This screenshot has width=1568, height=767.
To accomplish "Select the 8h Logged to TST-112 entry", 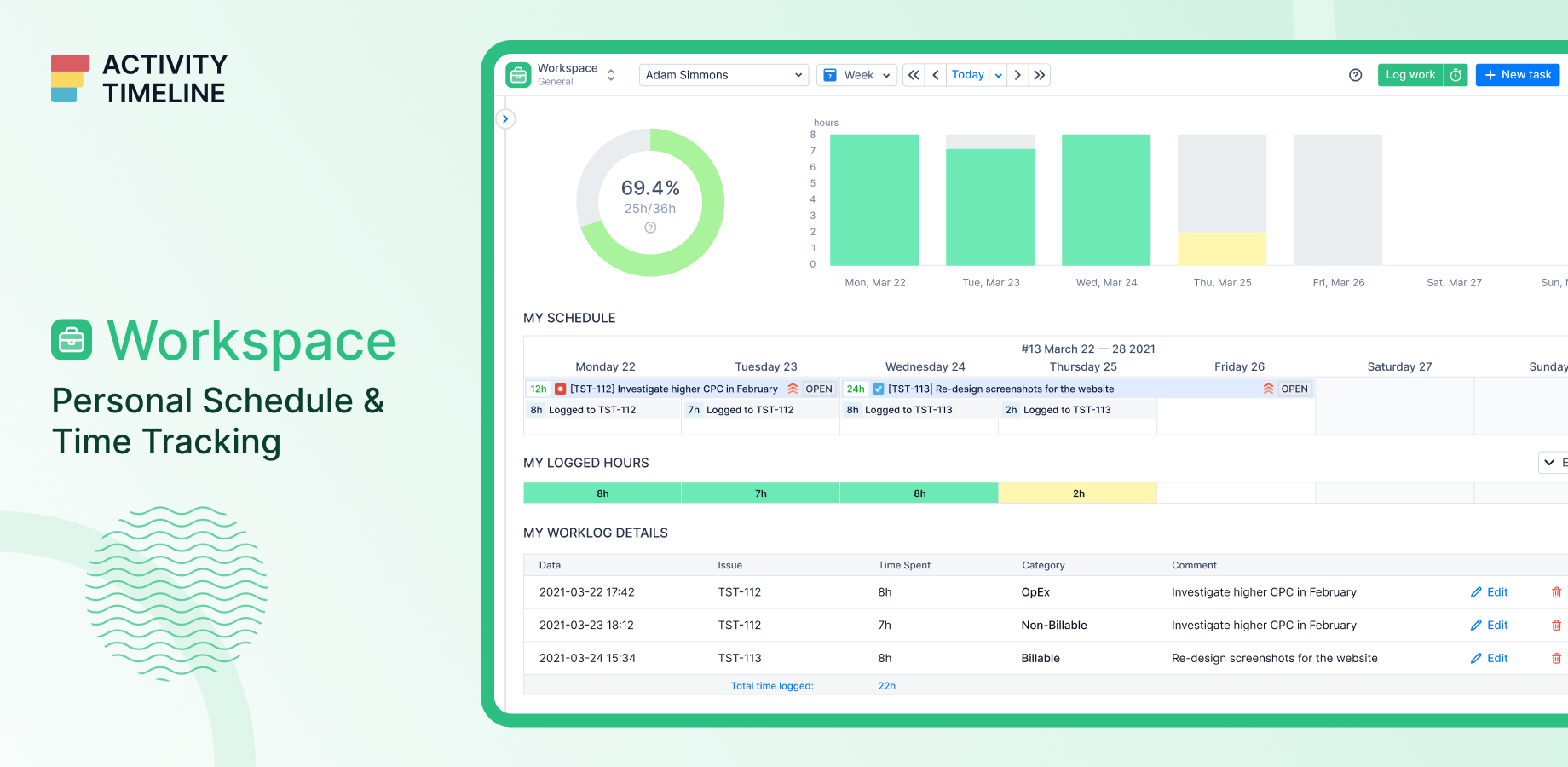I will 602,410.
